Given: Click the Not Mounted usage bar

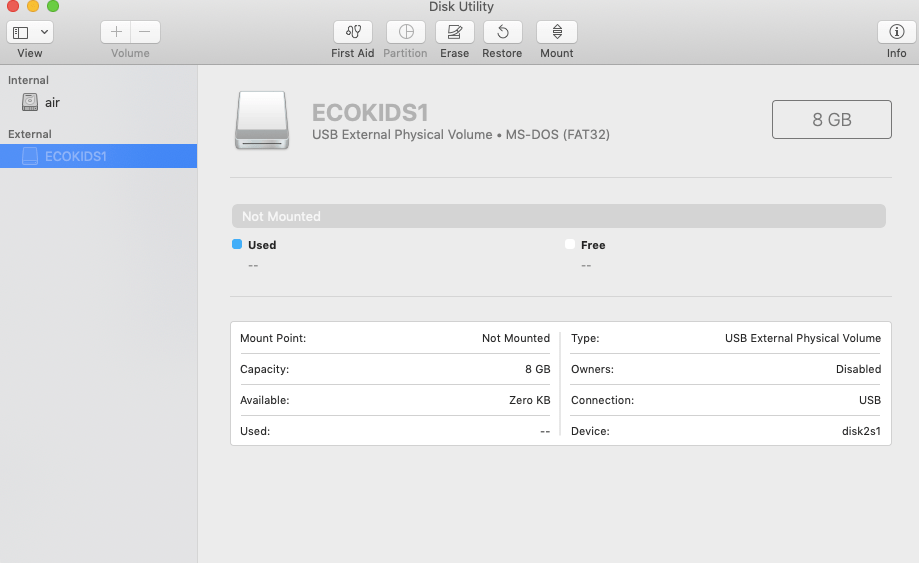Looking at the screenshot, I should [559, 216].
